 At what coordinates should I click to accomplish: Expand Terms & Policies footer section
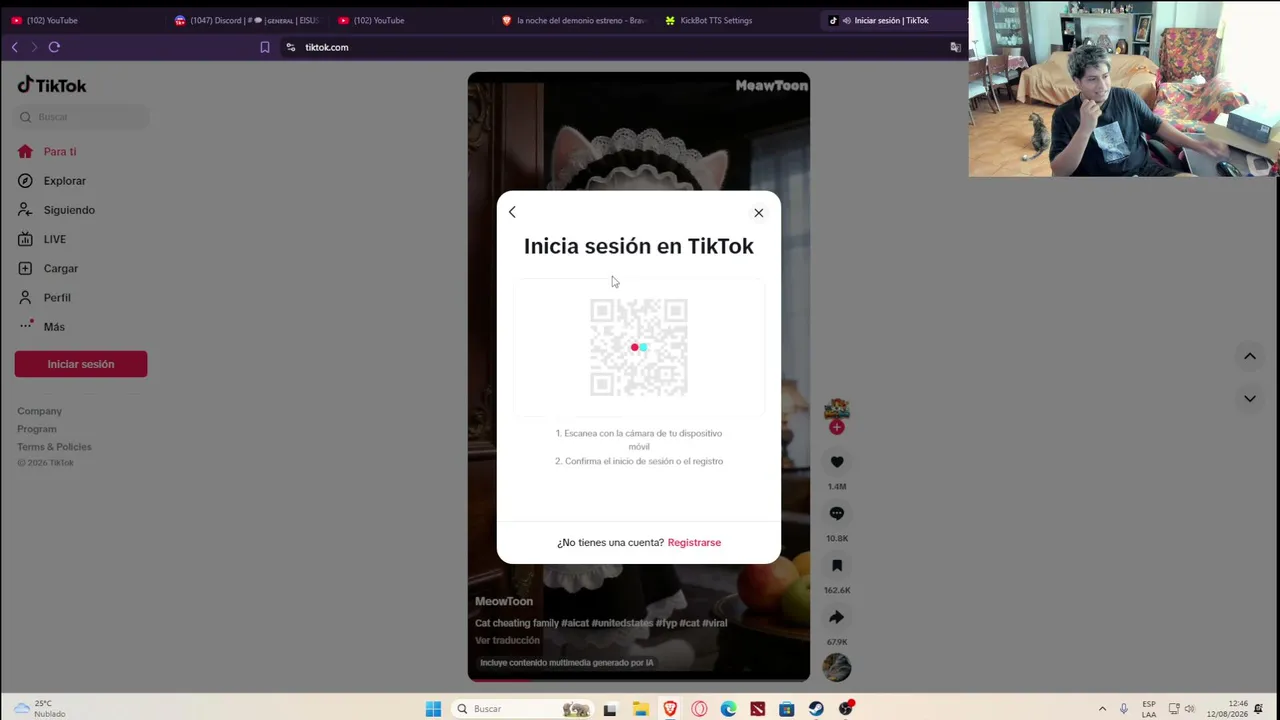pos(54,447)
